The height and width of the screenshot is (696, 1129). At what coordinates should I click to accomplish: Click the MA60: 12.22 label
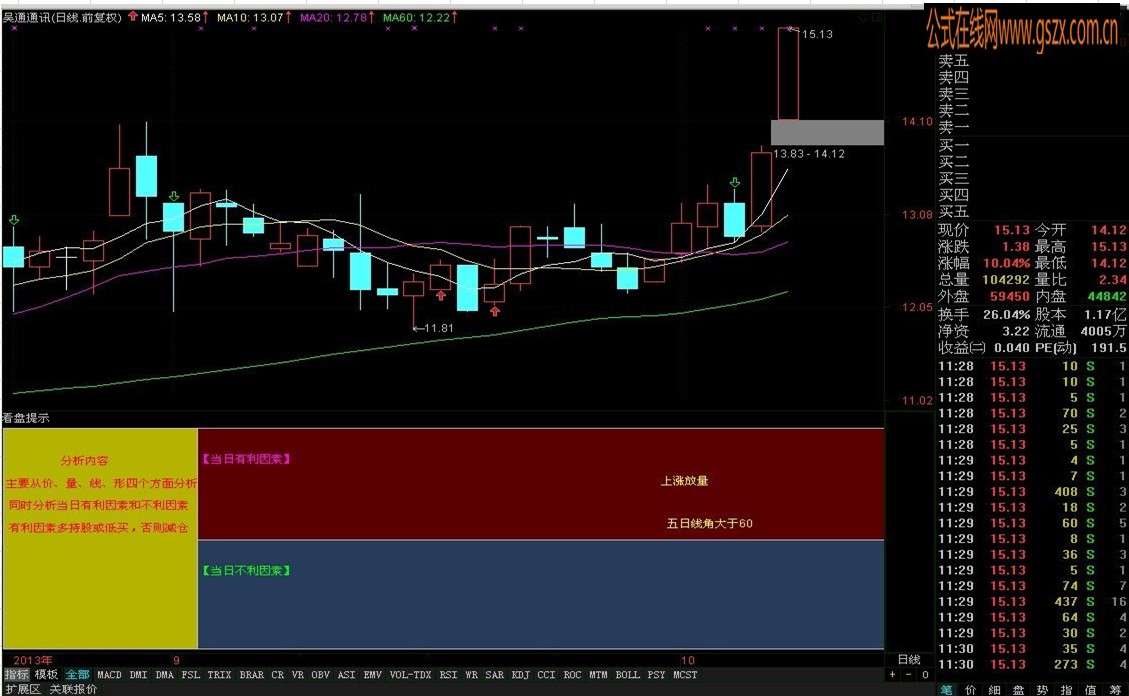[x=416, y=17]
